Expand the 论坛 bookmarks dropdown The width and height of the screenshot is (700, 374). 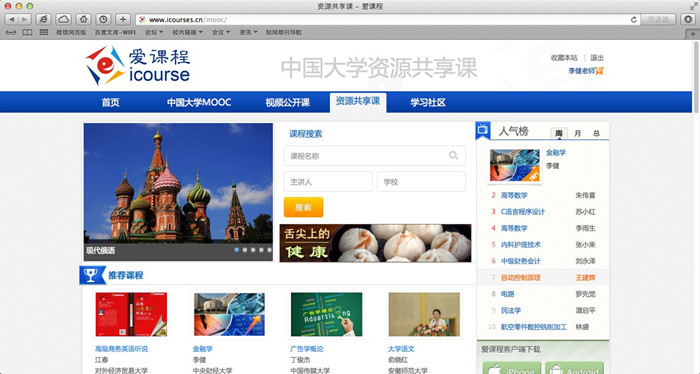click(154, 33)
